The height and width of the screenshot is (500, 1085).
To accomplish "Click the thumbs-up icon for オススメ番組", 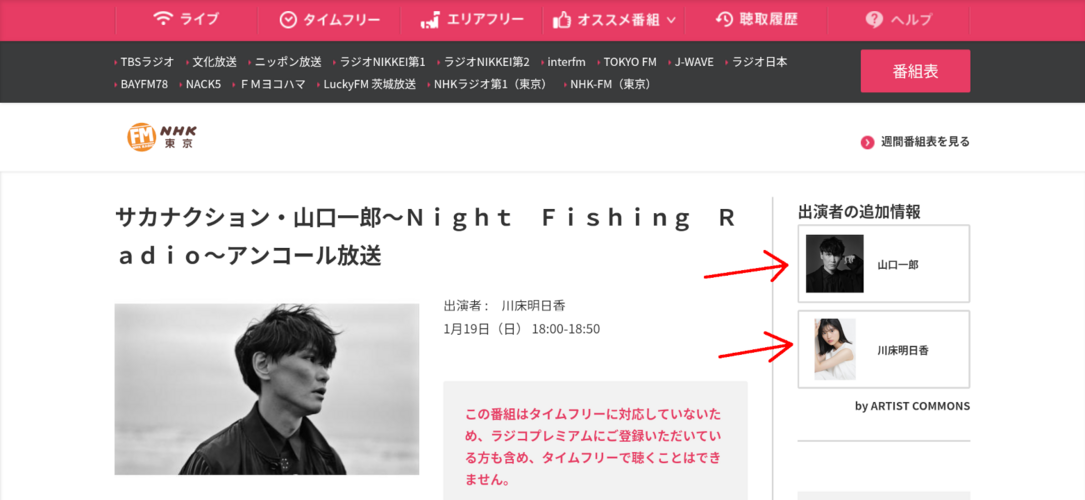I will (x=560, y=20).
